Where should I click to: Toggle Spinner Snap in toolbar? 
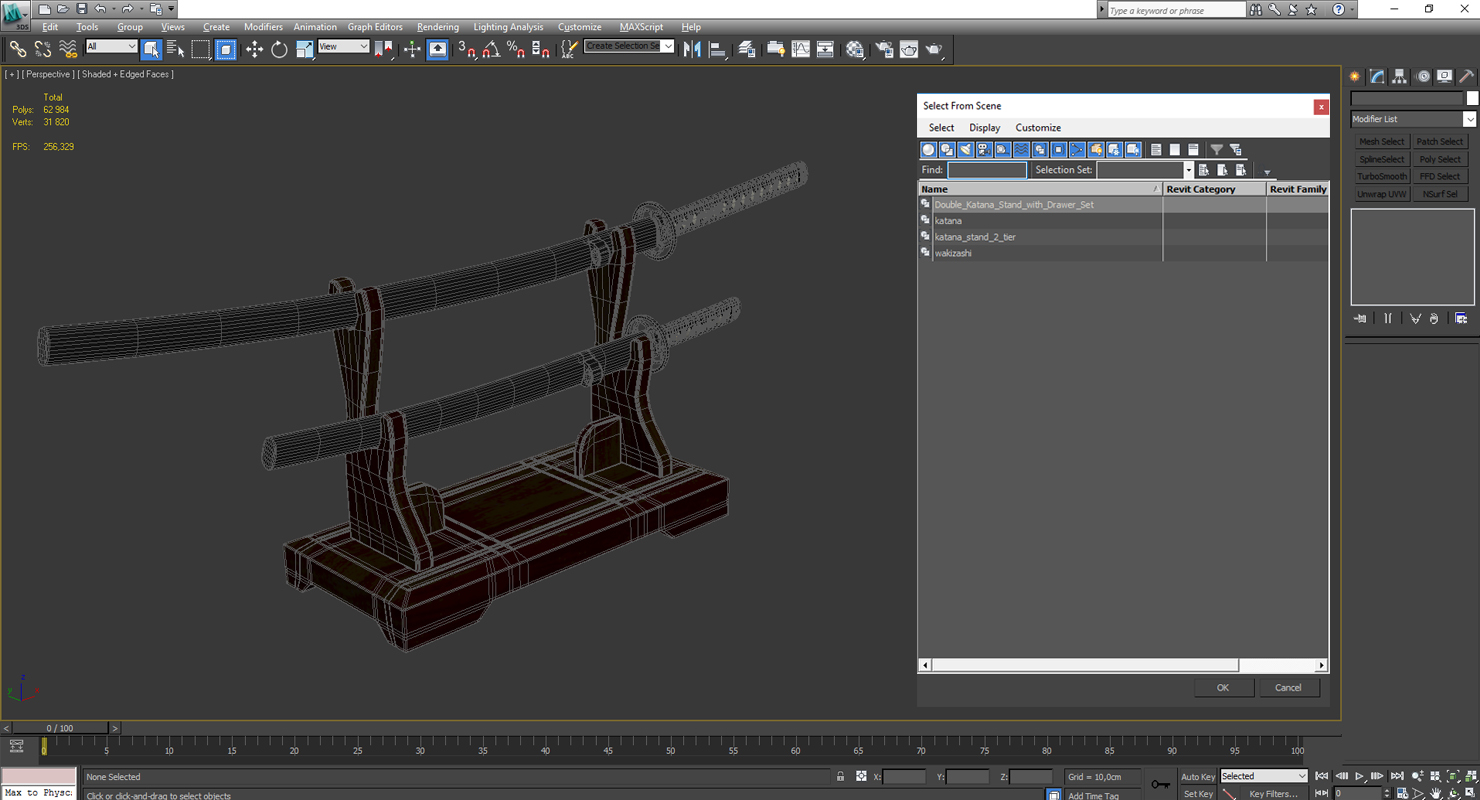[x=541, y=49]
